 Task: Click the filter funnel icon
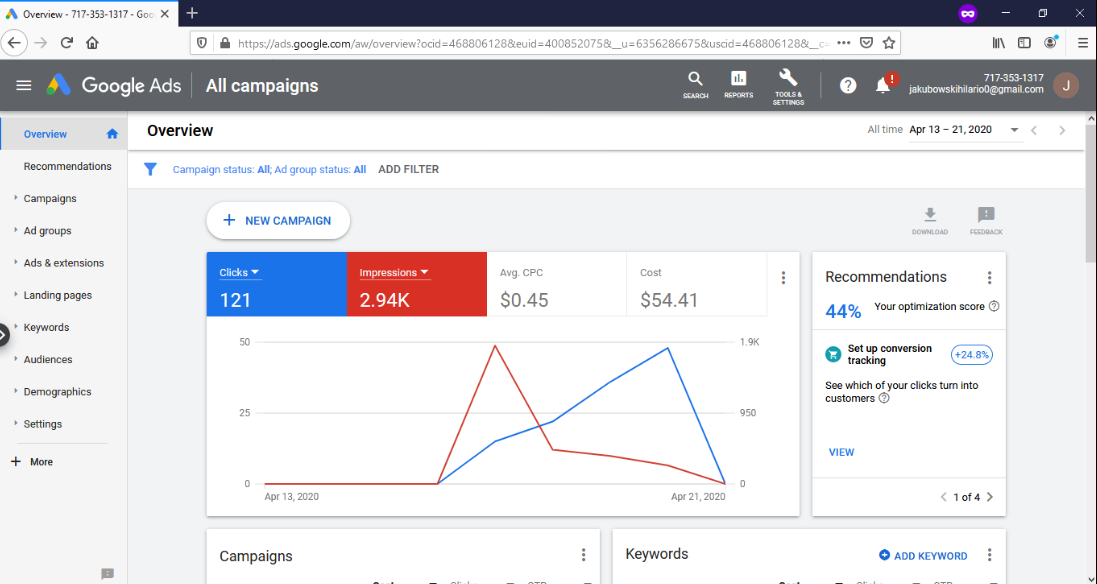150,169
